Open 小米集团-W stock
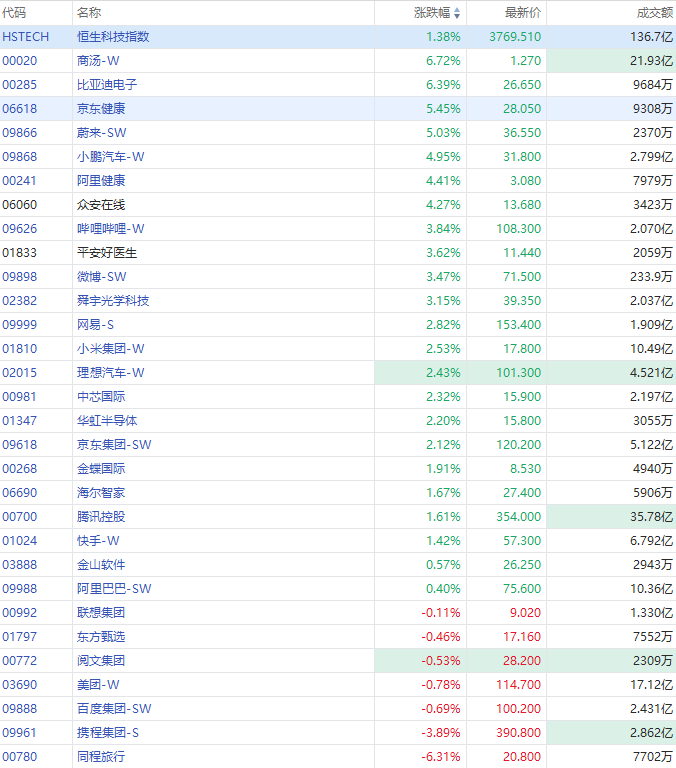The height and width of the screenshot is (768, 676). (111, 349)
